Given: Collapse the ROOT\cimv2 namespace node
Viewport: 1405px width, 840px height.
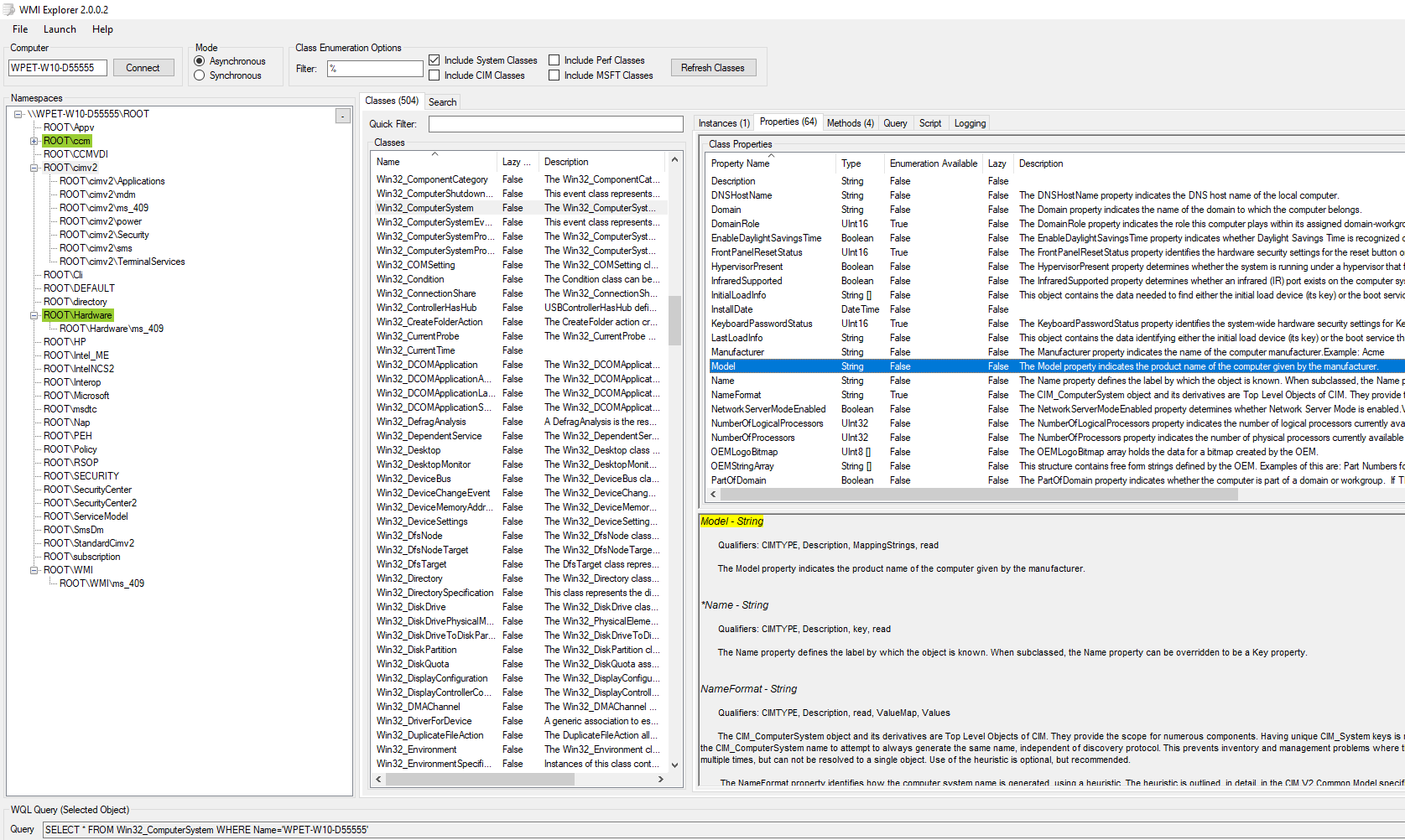Looking at the screenshot, I should [34, 168].
